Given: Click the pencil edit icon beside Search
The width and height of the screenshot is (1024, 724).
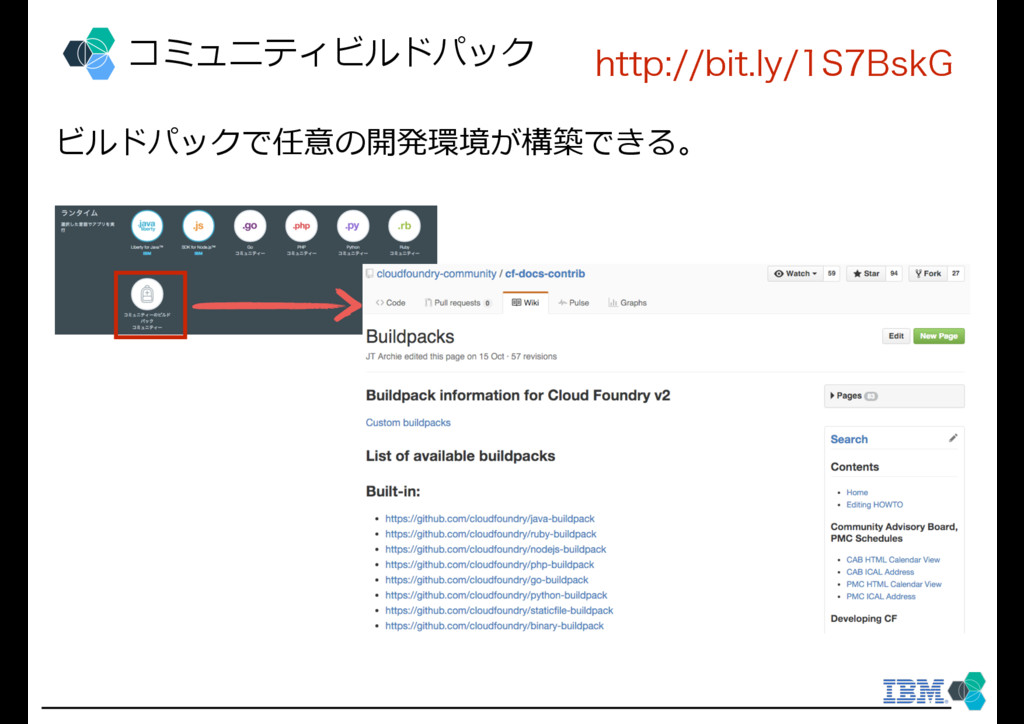Looking at the screenshot, I should click(953, 438).
